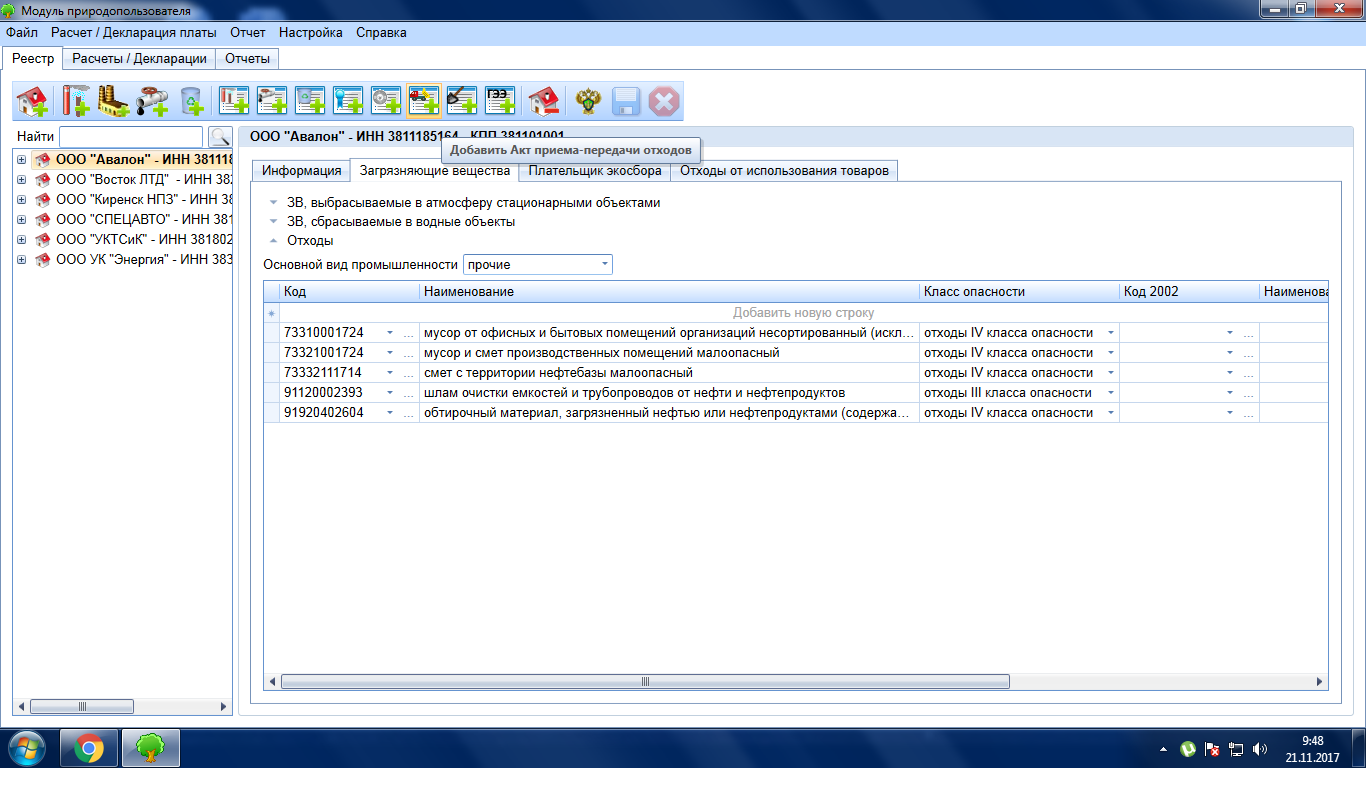Expand the ООО "Восток ЛТД" tree node
The width and height of the screenshot is (1366, 794).
(x=22, y=179)
